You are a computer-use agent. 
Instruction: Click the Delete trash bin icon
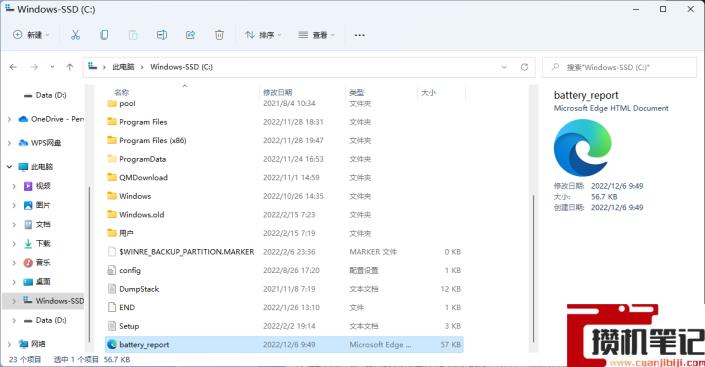coord(219,35)
